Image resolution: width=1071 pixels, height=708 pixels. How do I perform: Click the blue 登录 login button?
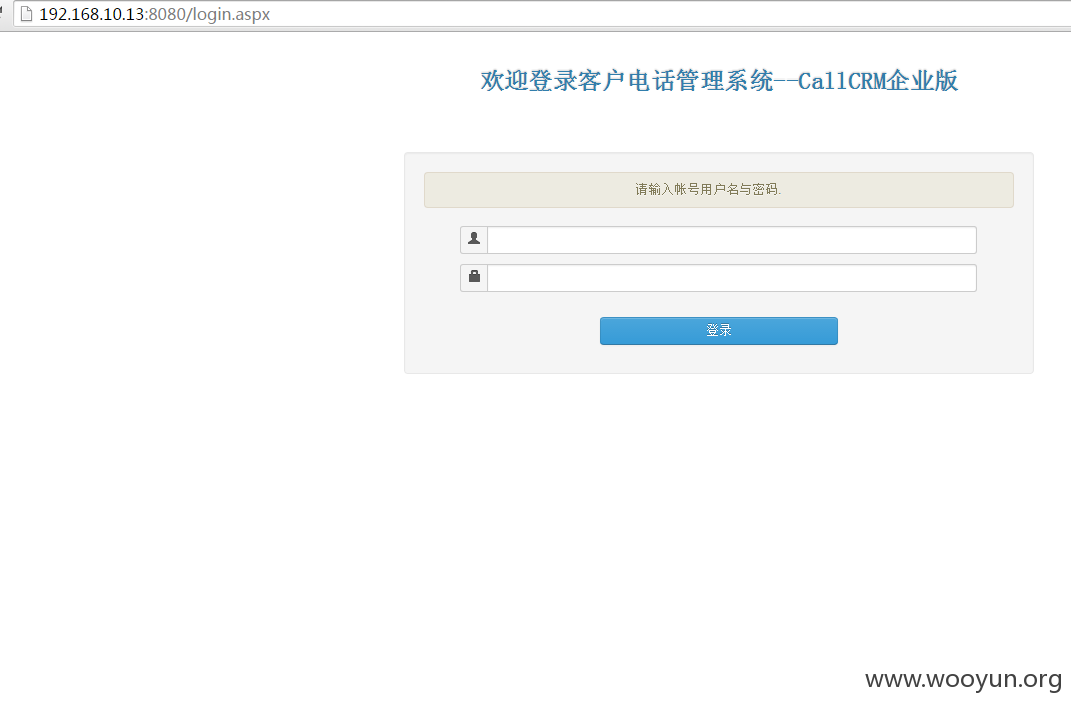719,330
